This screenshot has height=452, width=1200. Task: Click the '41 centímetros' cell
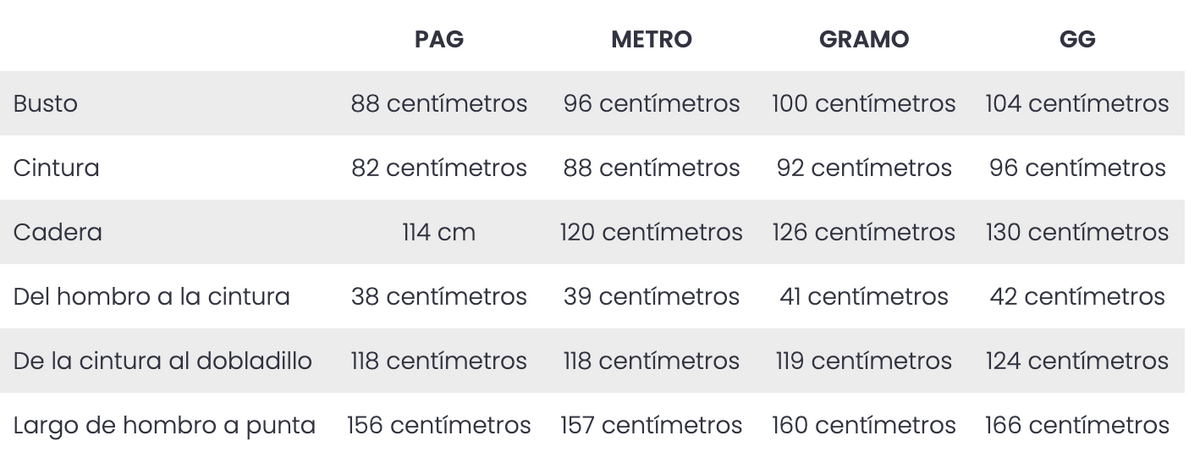(x=864, y=297)
